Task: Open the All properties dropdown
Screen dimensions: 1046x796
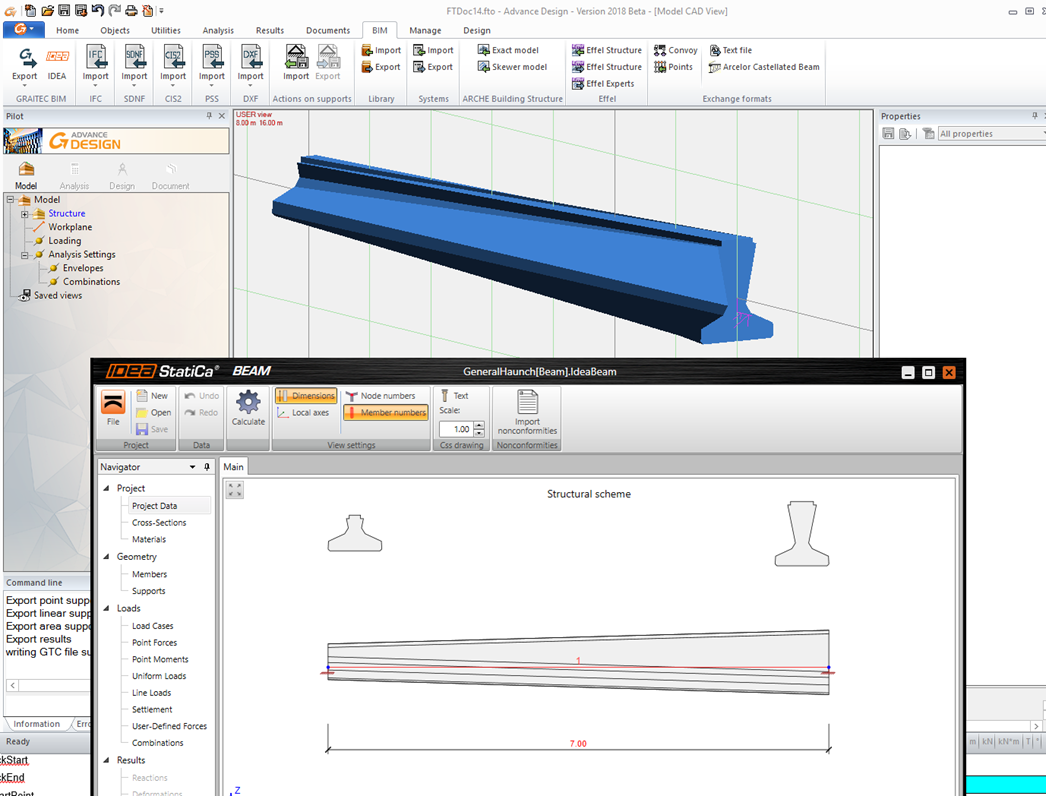Action: point(990,134)
